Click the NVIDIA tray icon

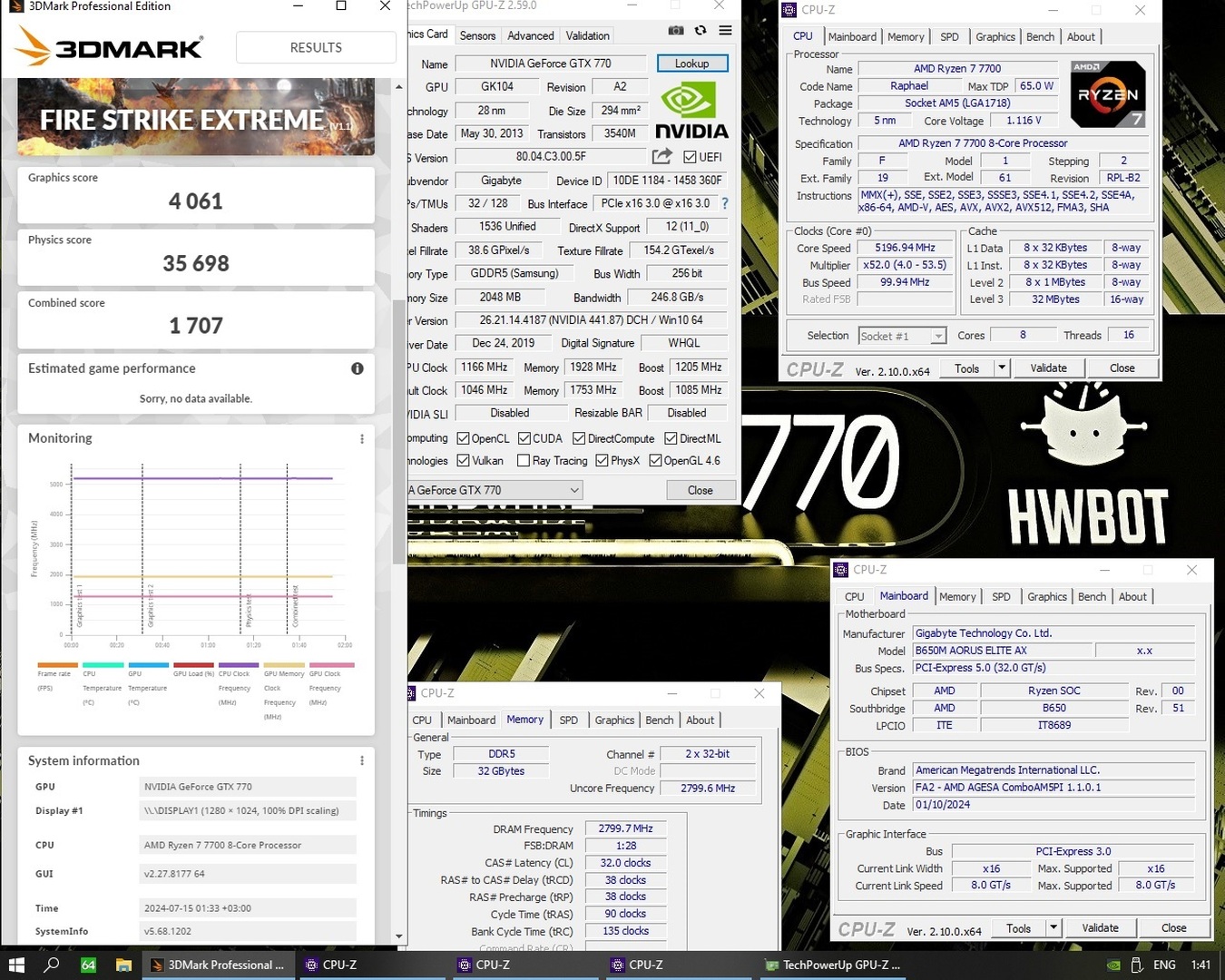click(x=1113, y=965)
